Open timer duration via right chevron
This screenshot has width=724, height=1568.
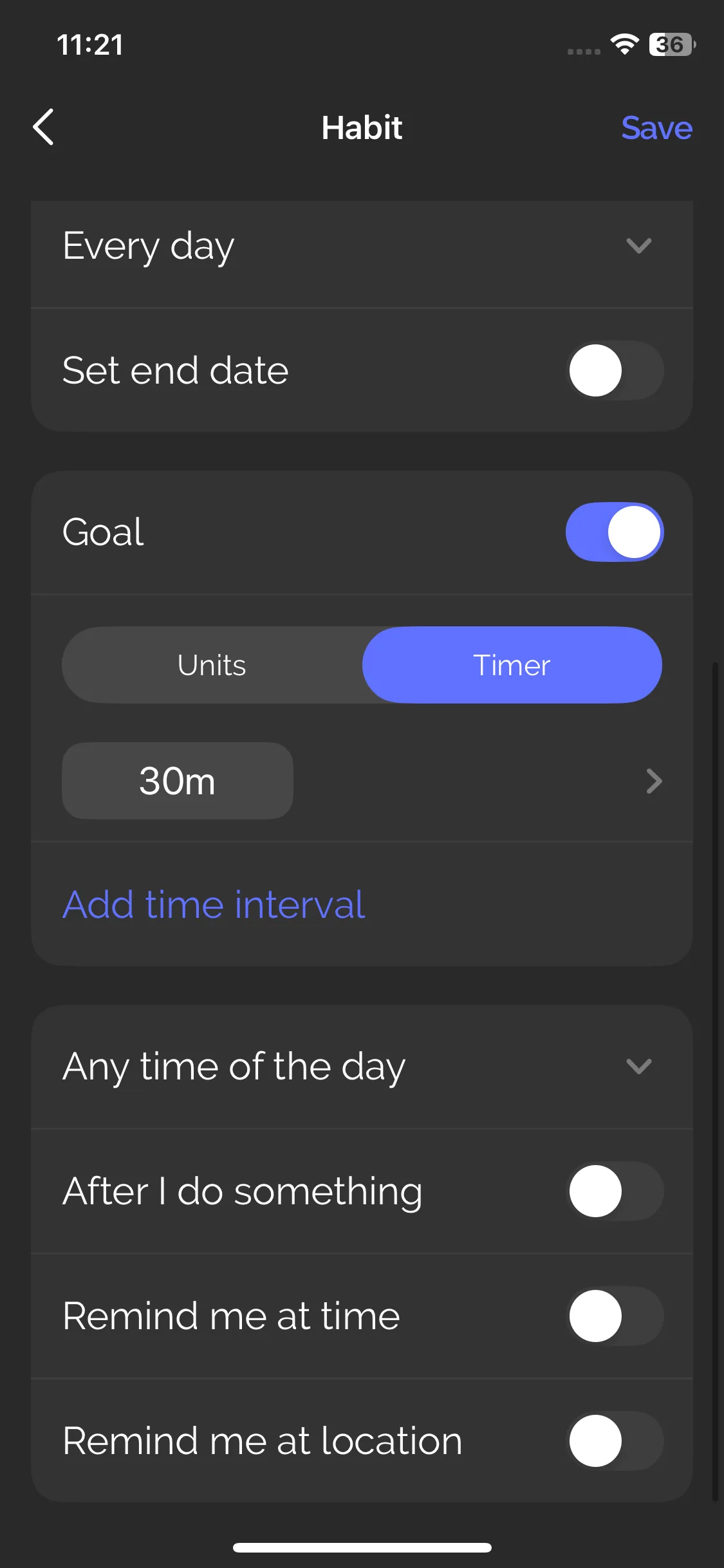(x=654, y=781)
